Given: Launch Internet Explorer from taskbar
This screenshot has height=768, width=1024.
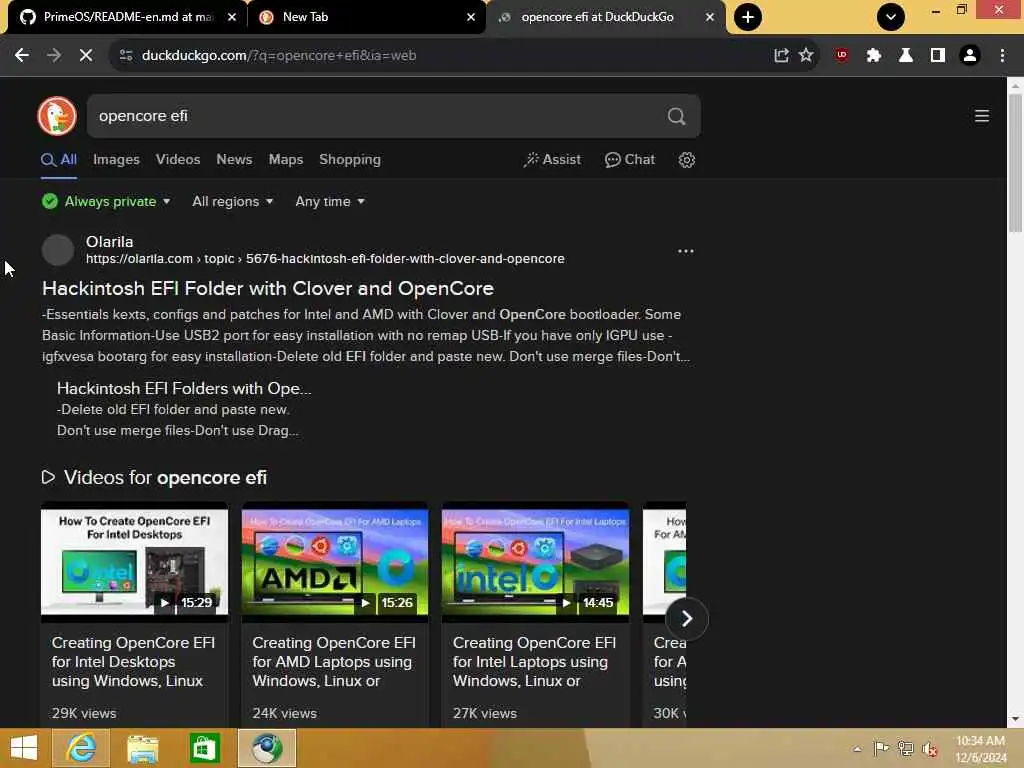Looking at the screenshot, I should (x=81, y=748).
